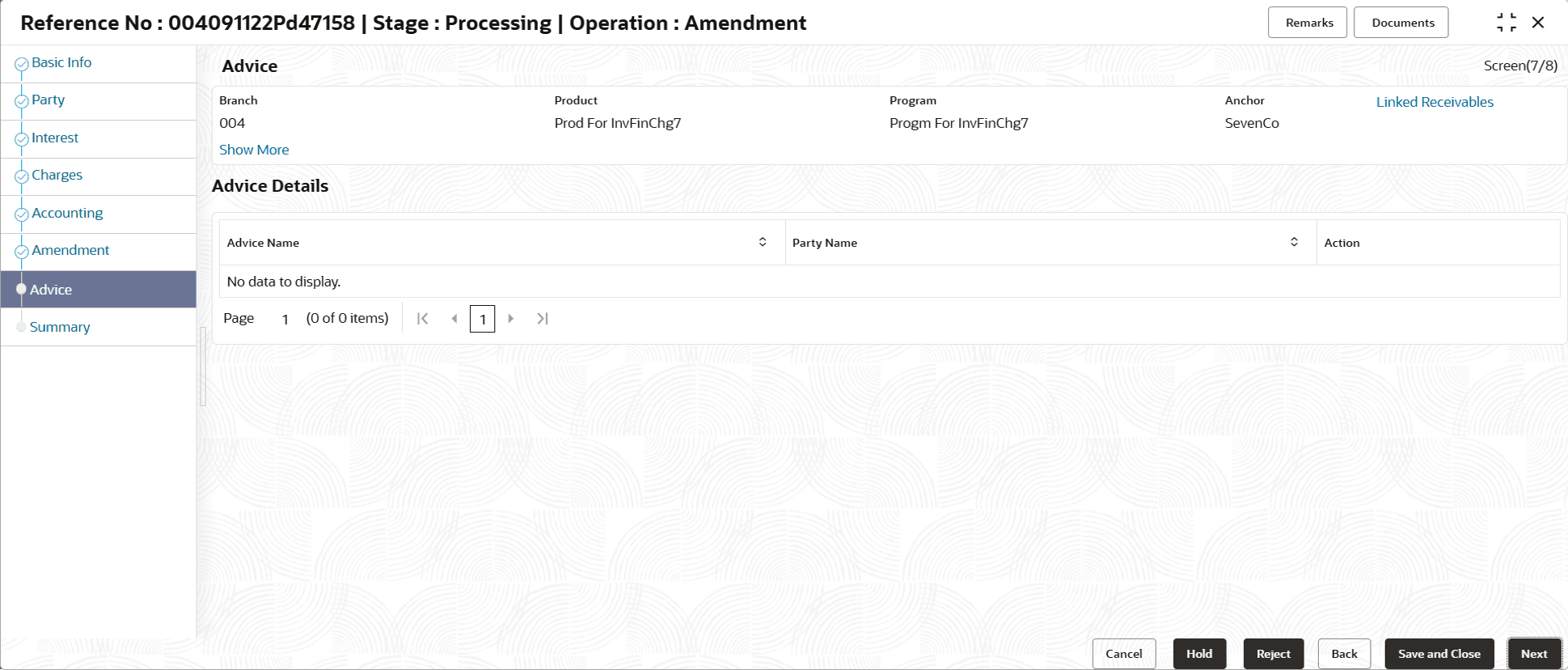Viewport: 1568px width, 670px height.
Task: Put the transaction on Hold
Action: coord(1199,654)
